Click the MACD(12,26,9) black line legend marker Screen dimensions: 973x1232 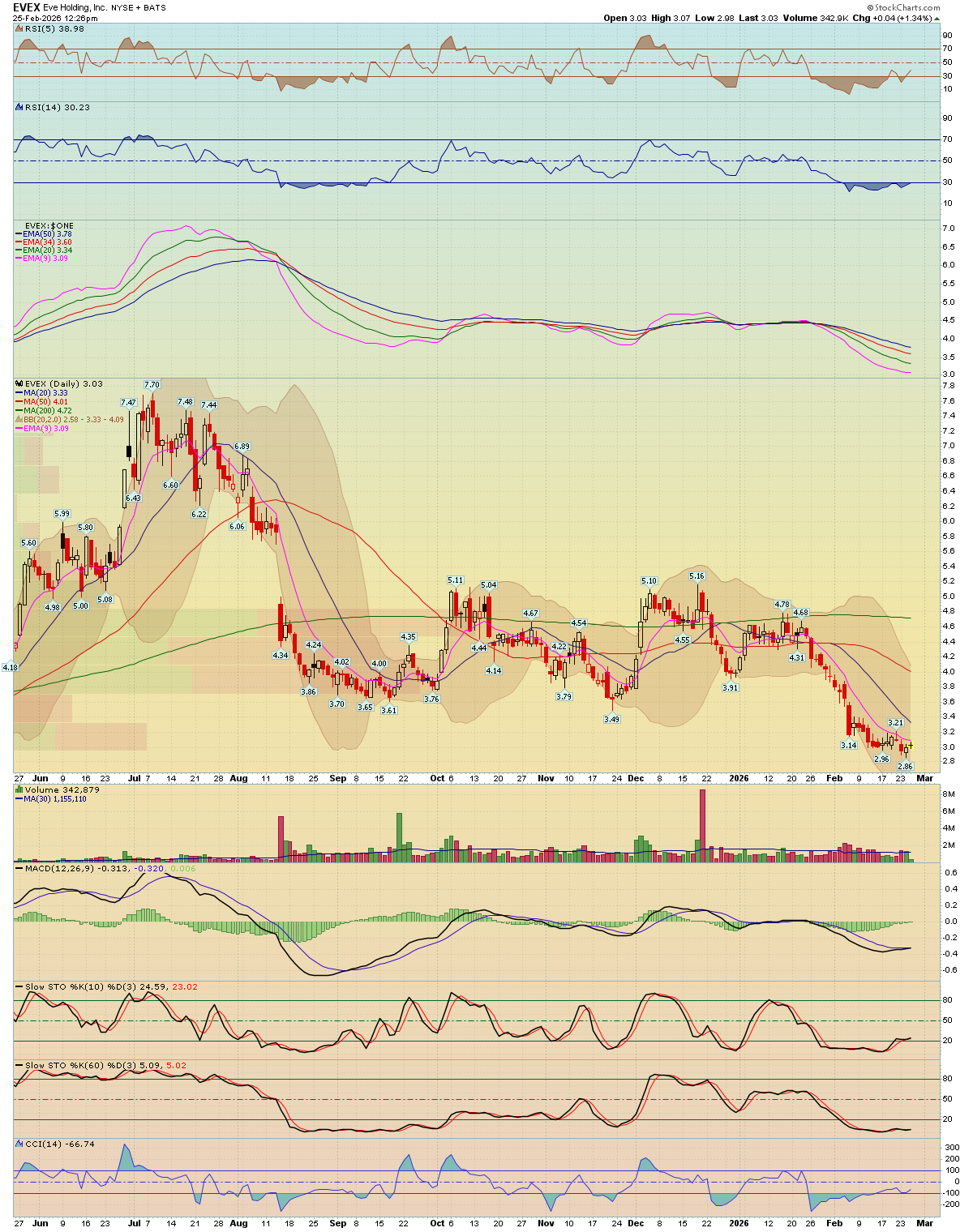coord(19,868)
